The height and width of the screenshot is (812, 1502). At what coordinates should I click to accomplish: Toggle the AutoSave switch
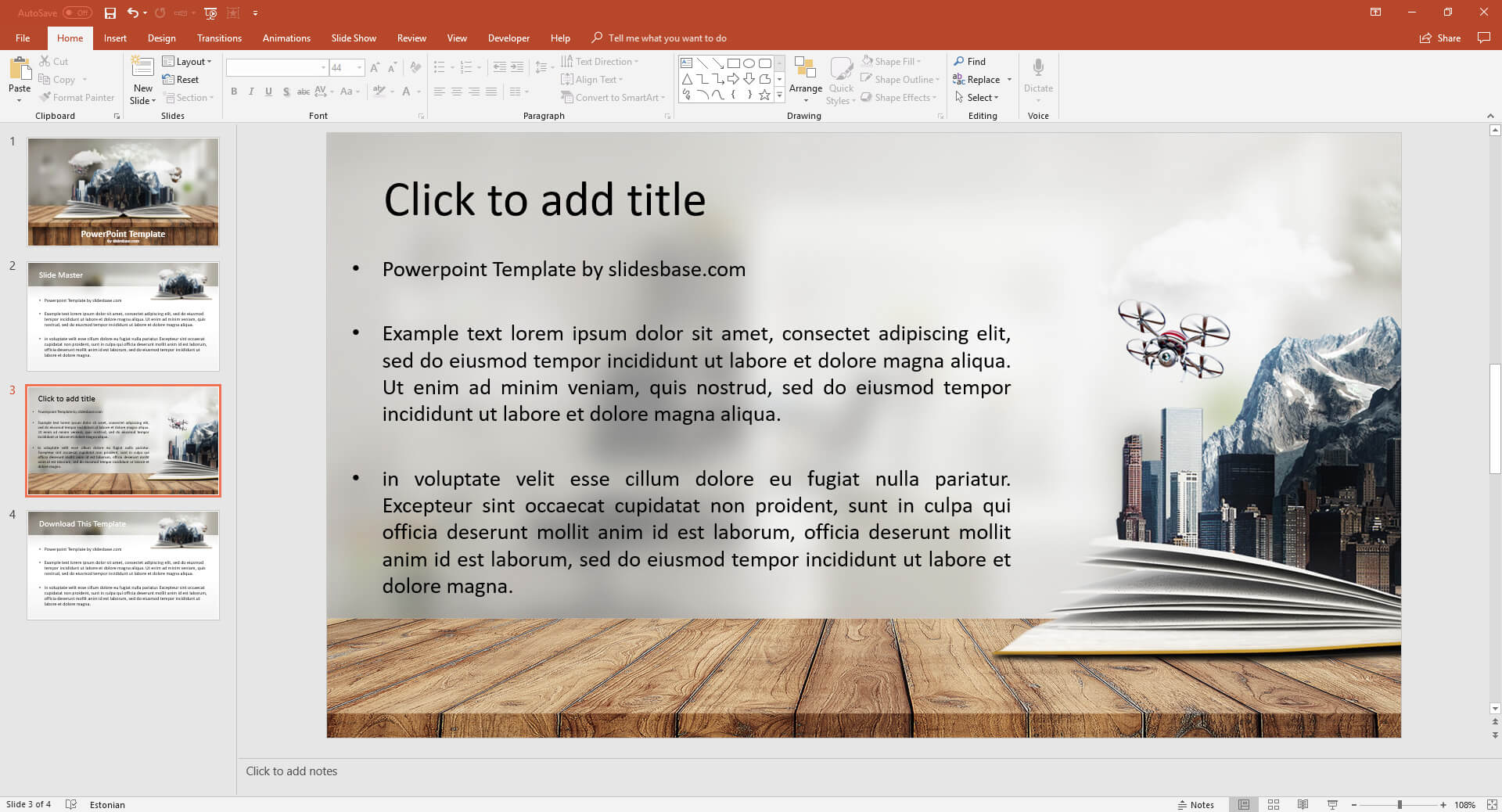pyautogui.click(x=77, y=13)
